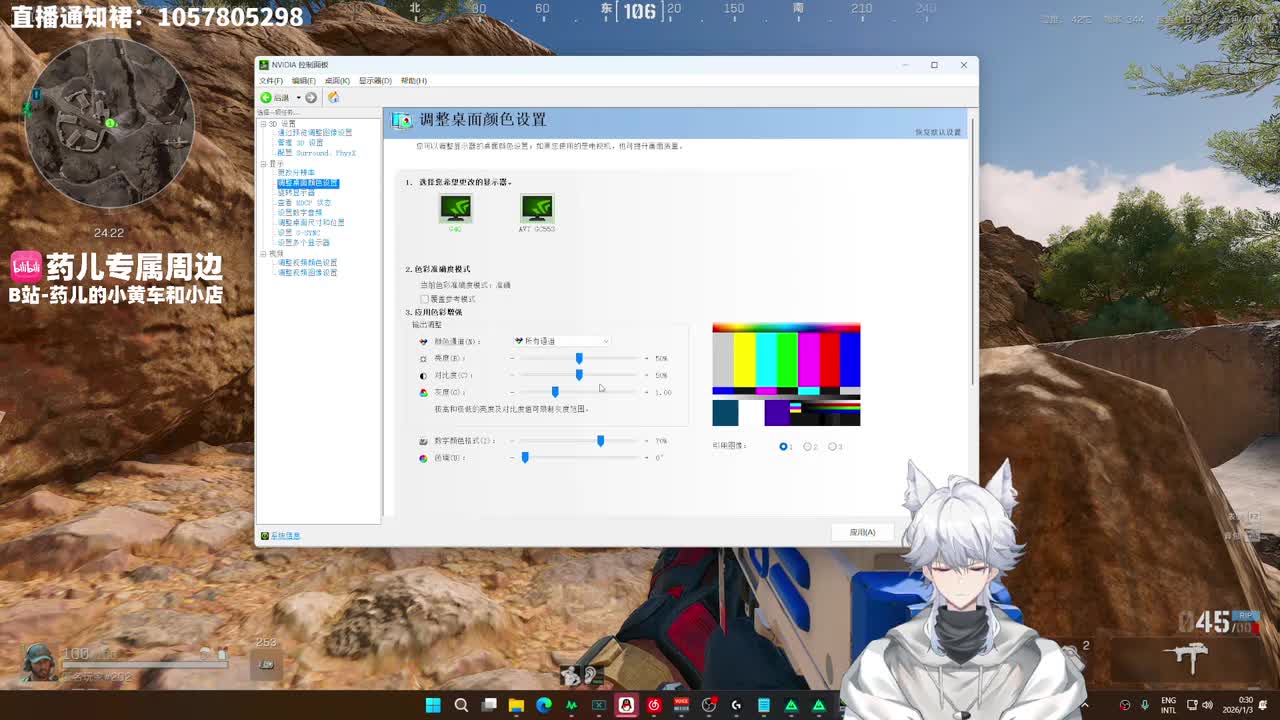
Task: Click the 灰度 gamma slider thumb
Action: 555,392
